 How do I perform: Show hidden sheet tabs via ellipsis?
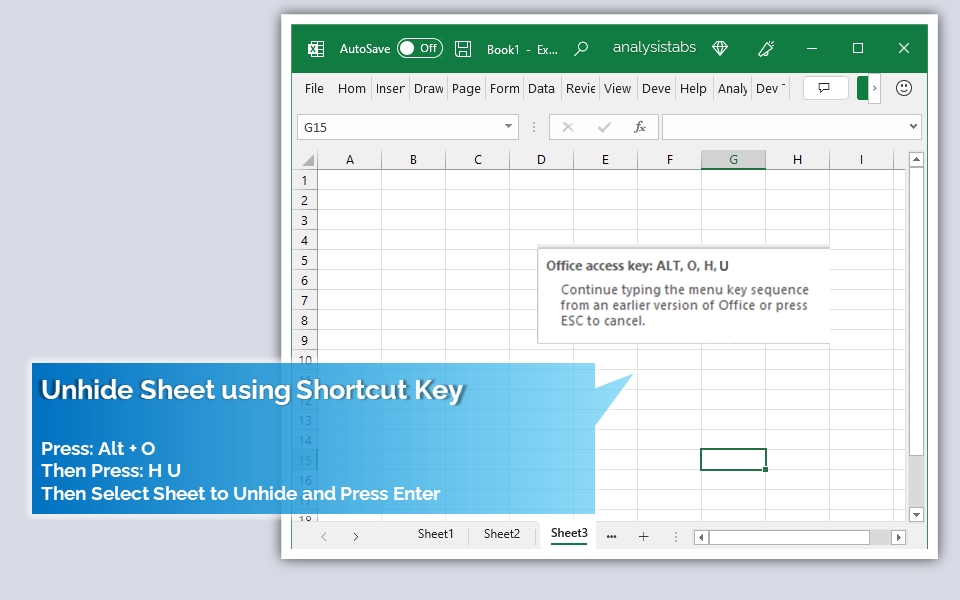(x=612, y=536)
